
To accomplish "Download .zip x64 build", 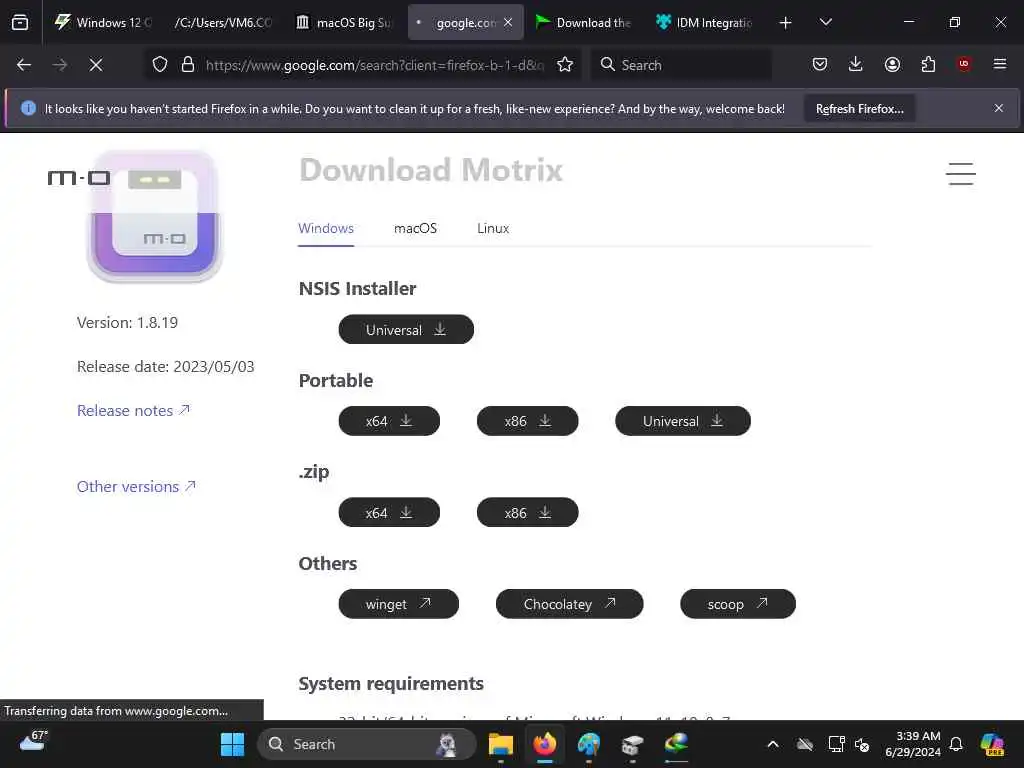I will click(x=389, y=513).
